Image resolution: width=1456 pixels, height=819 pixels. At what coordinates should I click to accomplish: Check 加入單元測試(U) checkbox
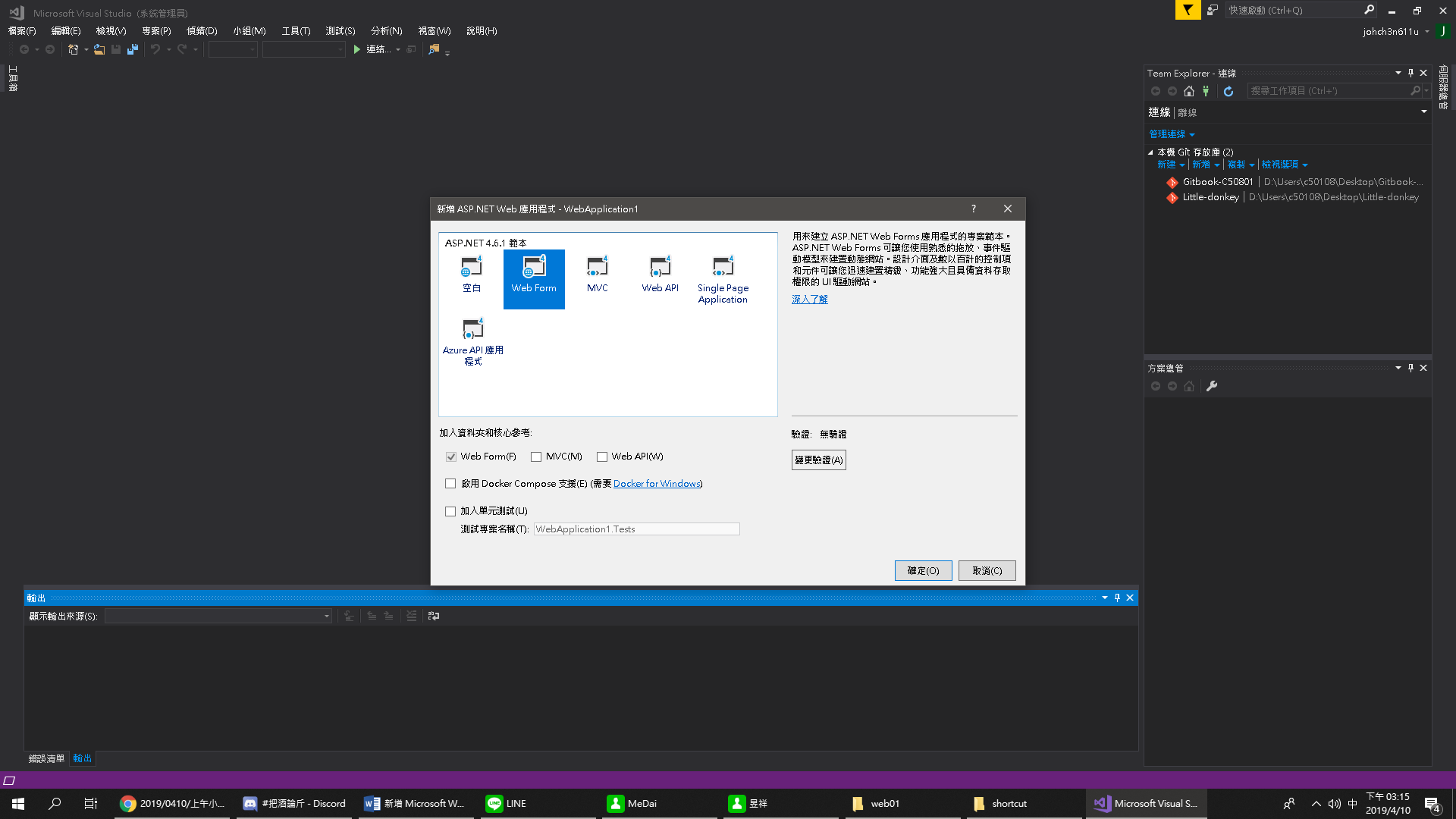pyautogui.click(x=450, y=511)
